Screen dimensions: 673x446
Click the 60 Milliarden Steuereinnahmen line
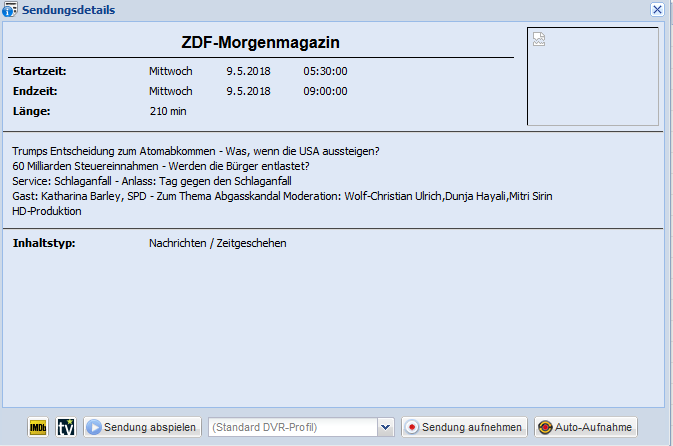pos(161,166)
